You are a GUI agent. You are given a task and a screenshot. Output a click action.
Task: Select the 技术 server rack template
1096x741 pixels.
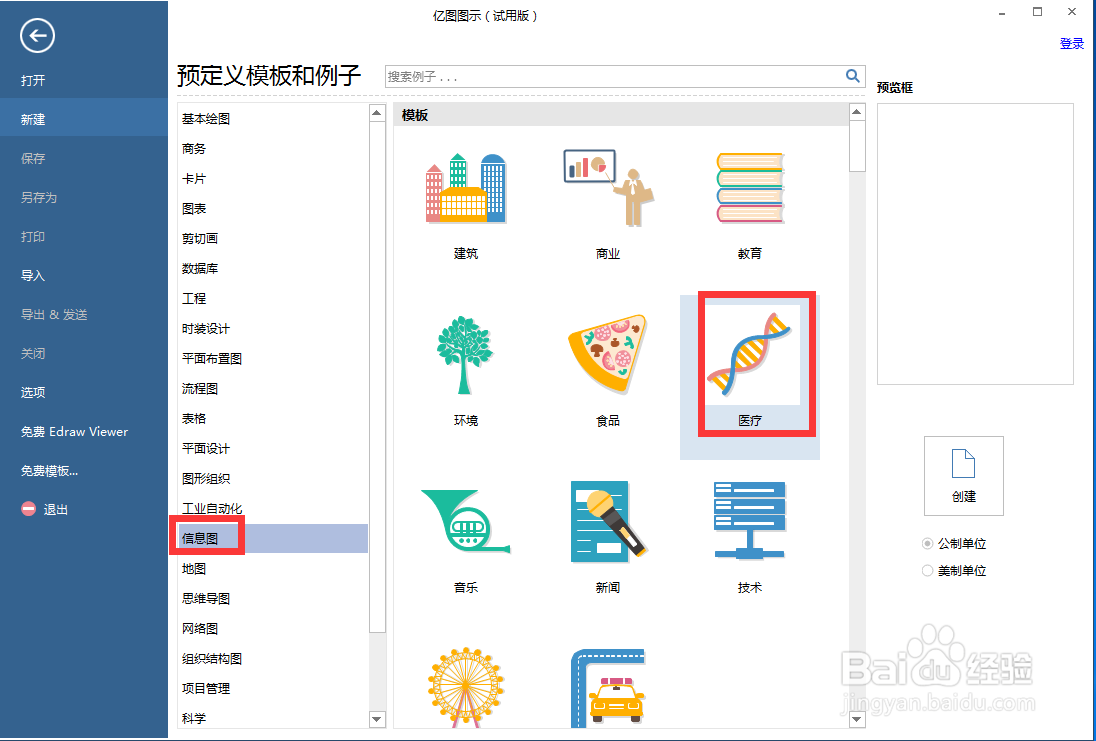pos(749,520)
